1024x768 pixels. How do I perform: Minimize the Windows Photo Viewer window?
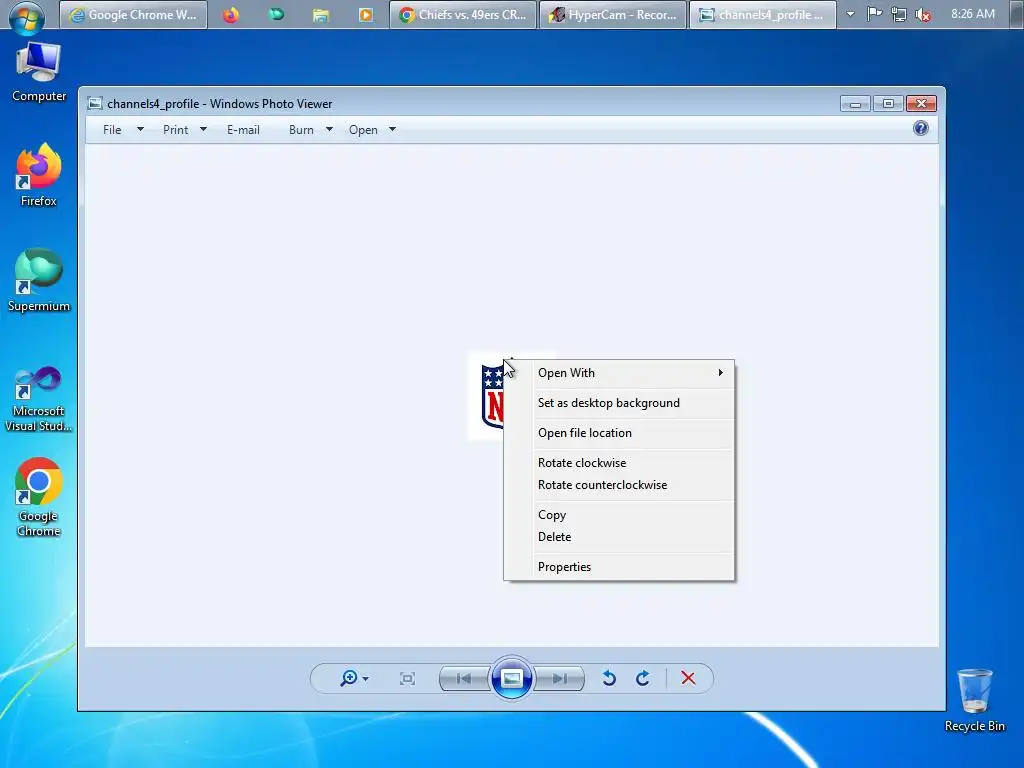pos(855,103)
